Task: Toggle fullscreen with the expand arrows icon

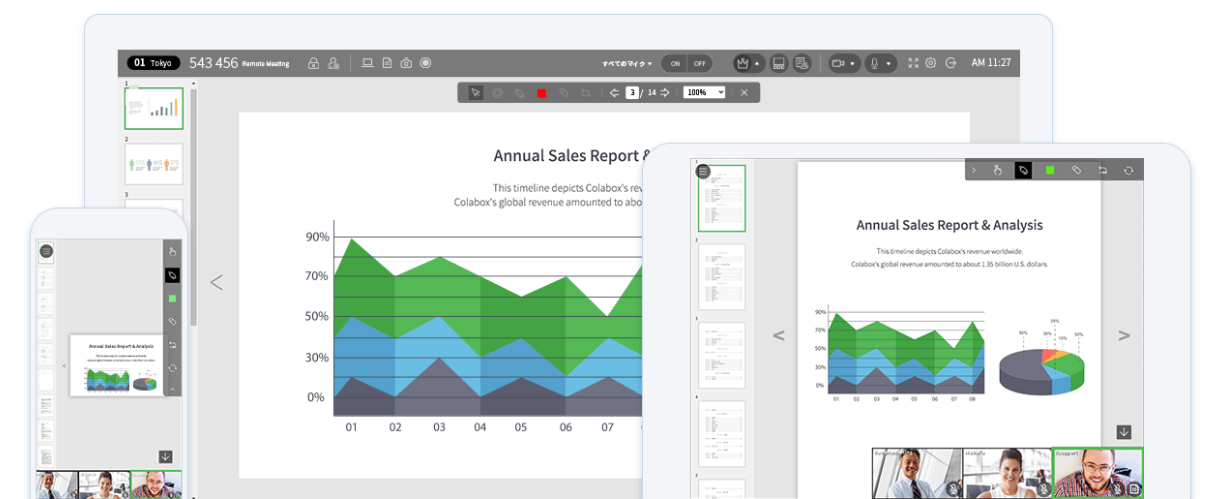Action: [913, 63]
